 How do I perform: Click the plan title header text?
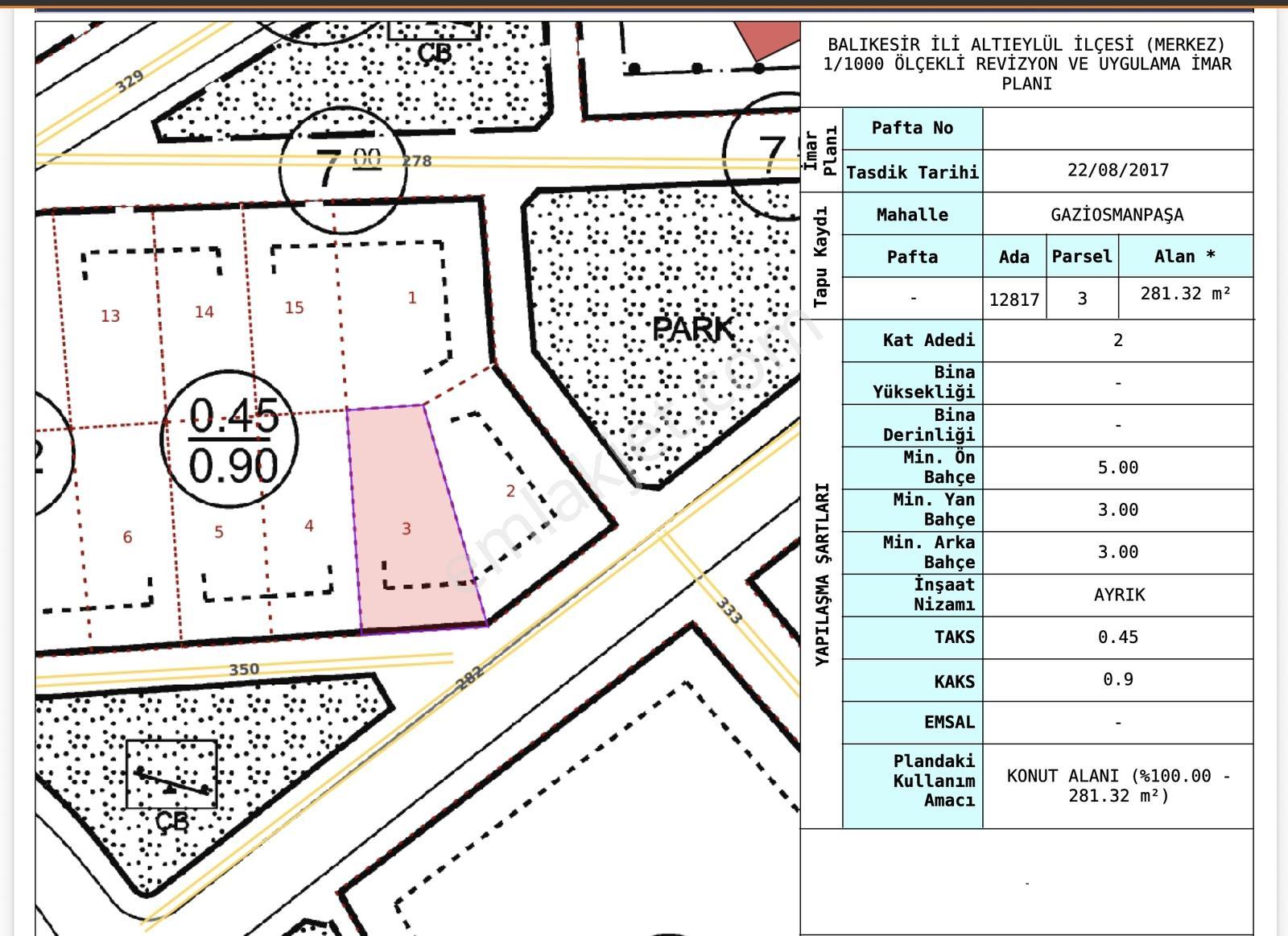coord(1027,64)
